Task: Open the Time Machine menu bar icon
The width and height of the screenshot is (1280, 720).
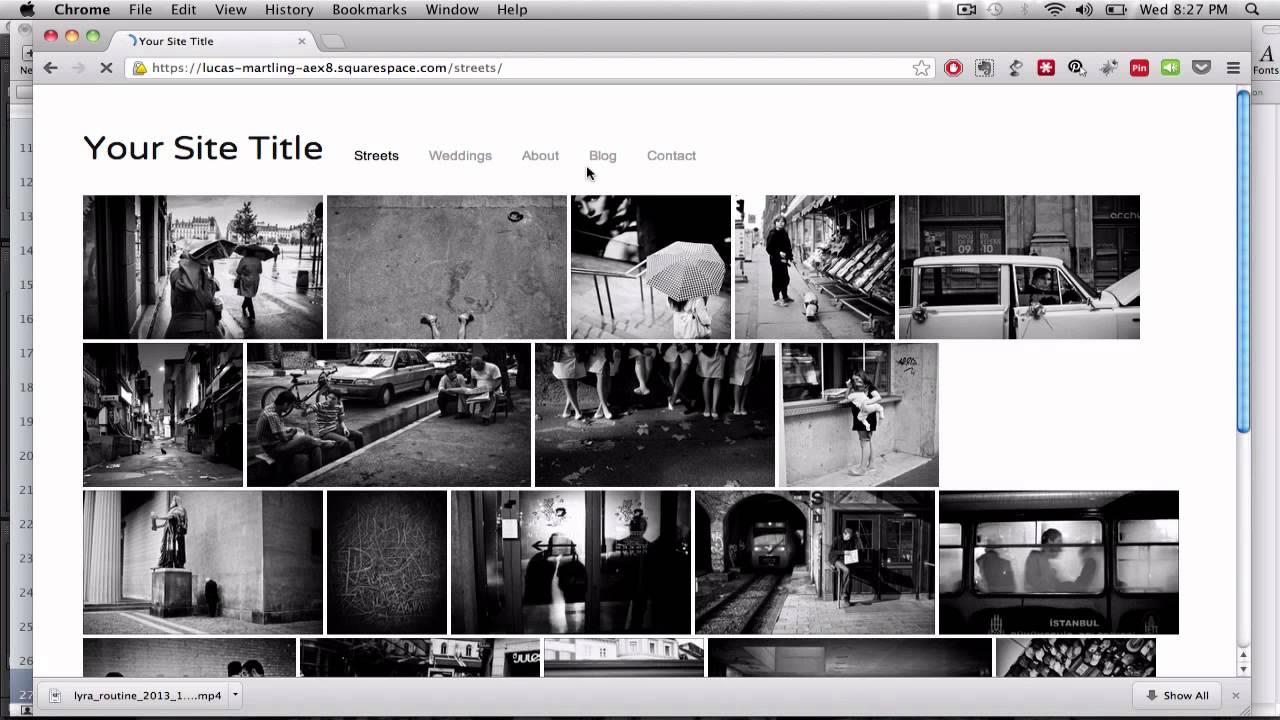Action: (995, 10)
